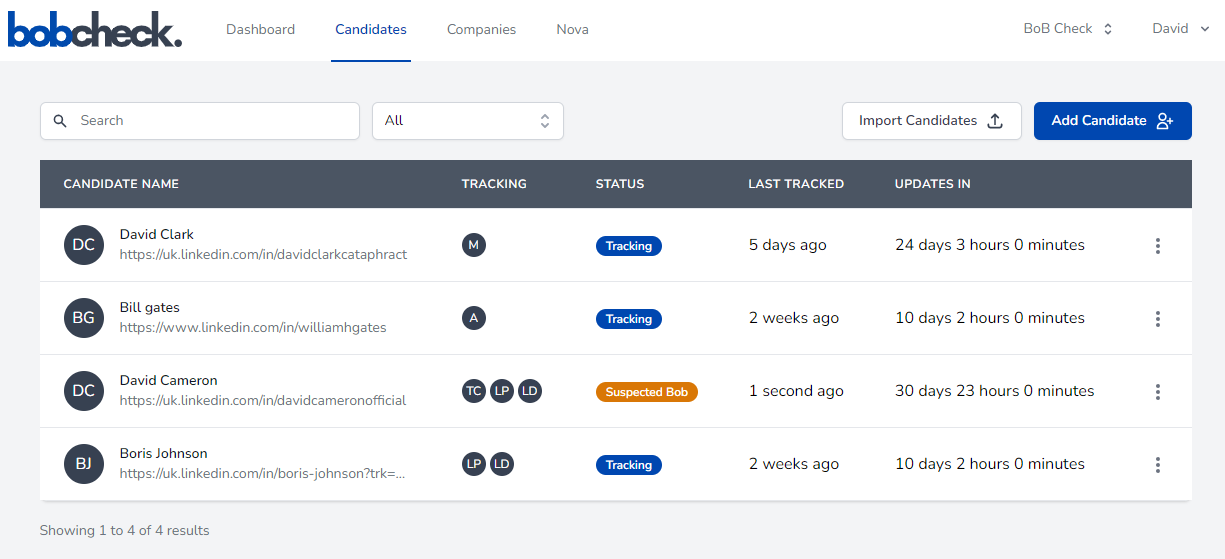Click 'Showing 1 to 4 of 4 results'
Image resolution: width=1225 pixels, height=559 pixels.
(125, 530)
